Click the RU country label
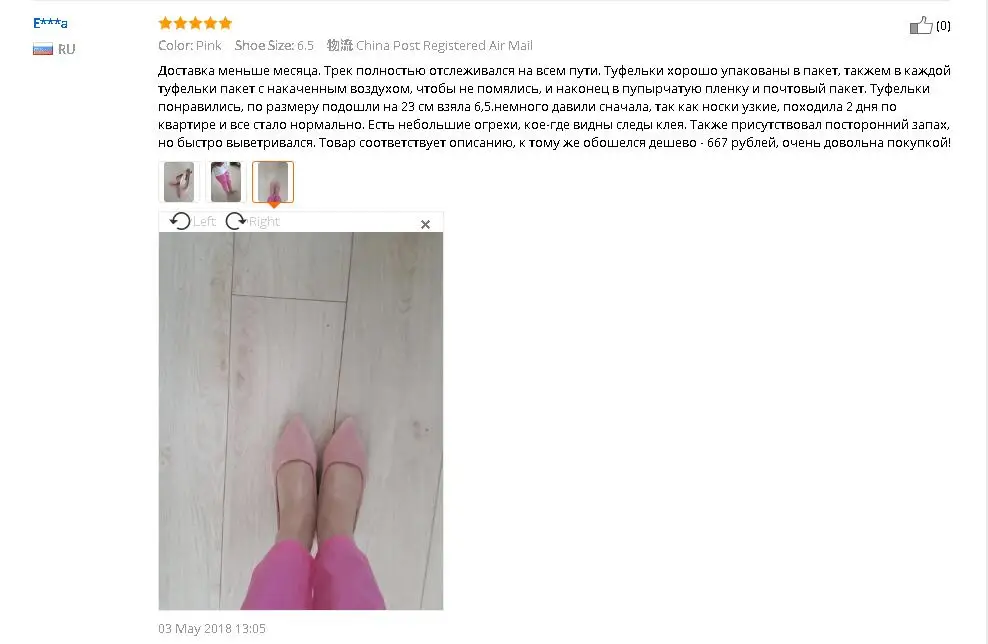 coord(66,49)
